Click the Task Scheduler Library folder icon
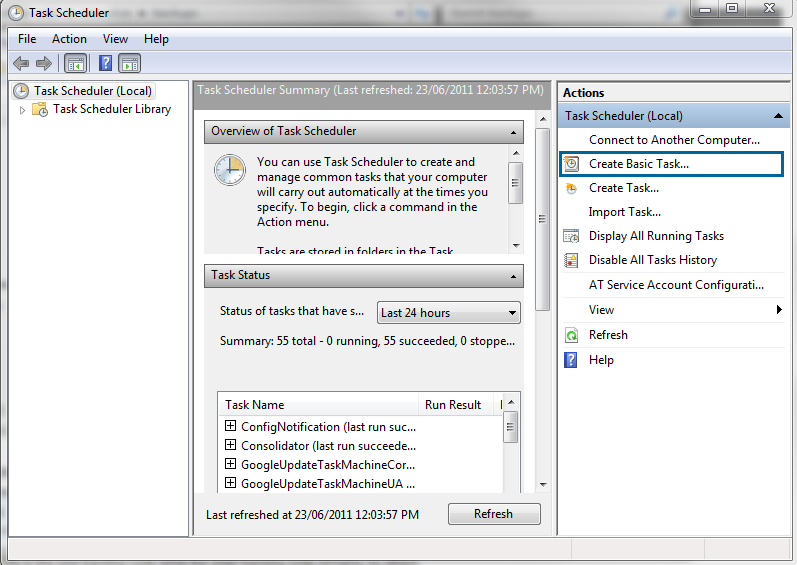The width and height of the screenshot is (797, 565). (40, 109)
